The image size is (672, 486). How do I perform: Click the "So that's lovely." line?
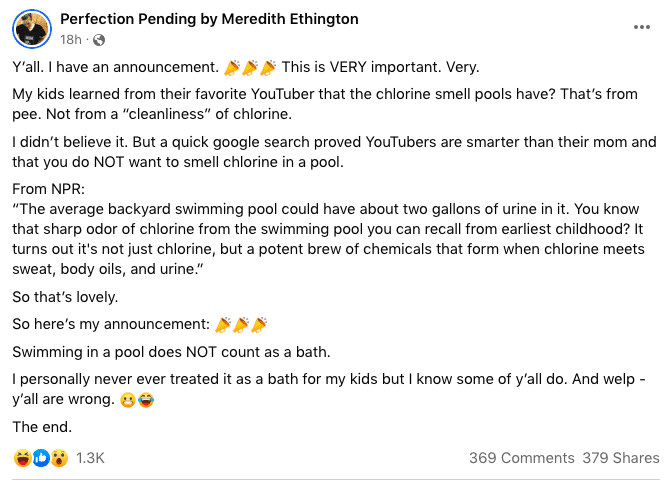pyautogui.click(x=65, y=297)
